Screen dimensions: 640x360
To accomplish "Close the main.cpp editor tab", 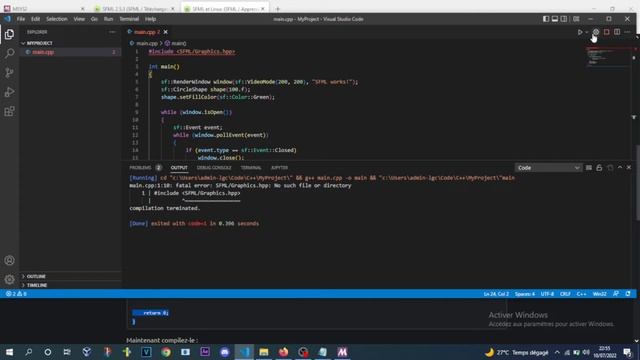I will pos(165,32).
